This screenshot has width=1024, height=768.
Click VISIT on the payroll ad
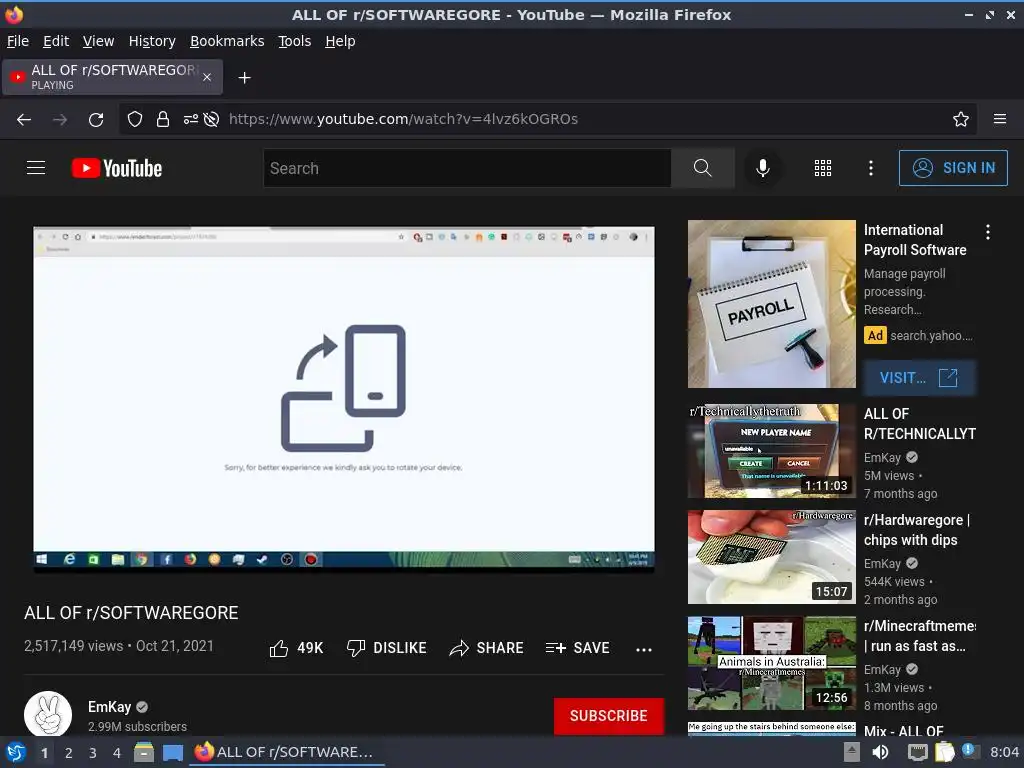[919, 377]
